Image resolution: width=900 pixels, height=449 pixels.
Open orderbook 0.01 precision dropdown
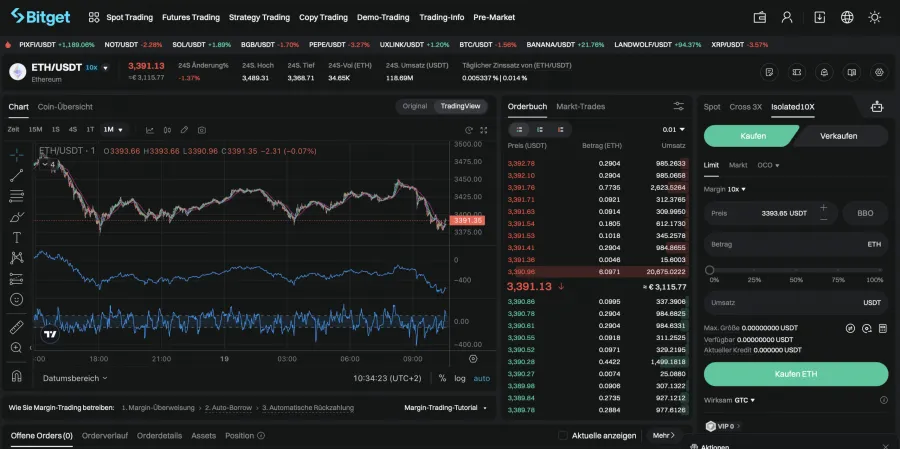click(673, 130)
